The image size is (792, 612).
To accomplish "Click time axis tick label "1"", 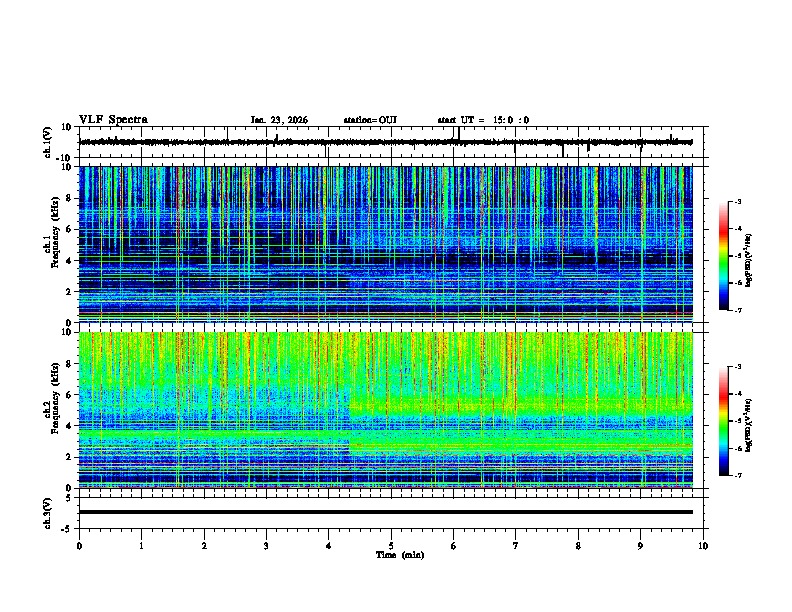I will click(x=141, y=546).
